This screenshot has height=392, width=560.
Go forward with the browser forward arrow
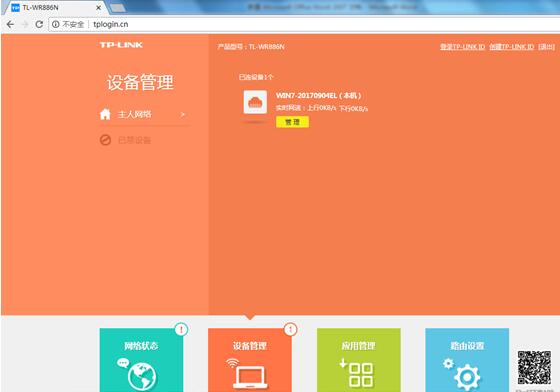(25, 24)
